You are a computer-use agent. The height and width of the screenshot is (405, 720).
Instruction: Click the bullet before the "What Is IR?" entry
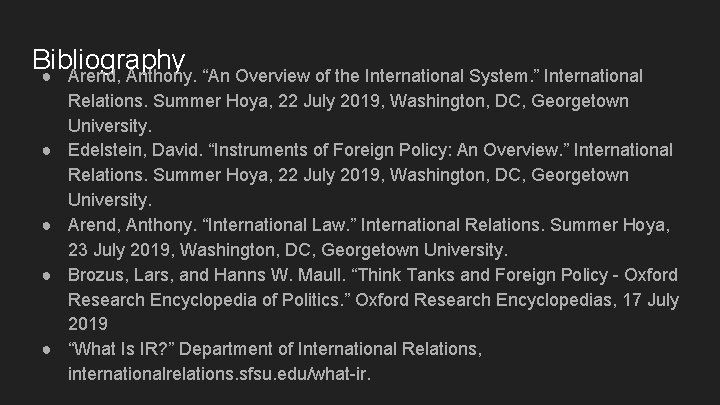47,349
